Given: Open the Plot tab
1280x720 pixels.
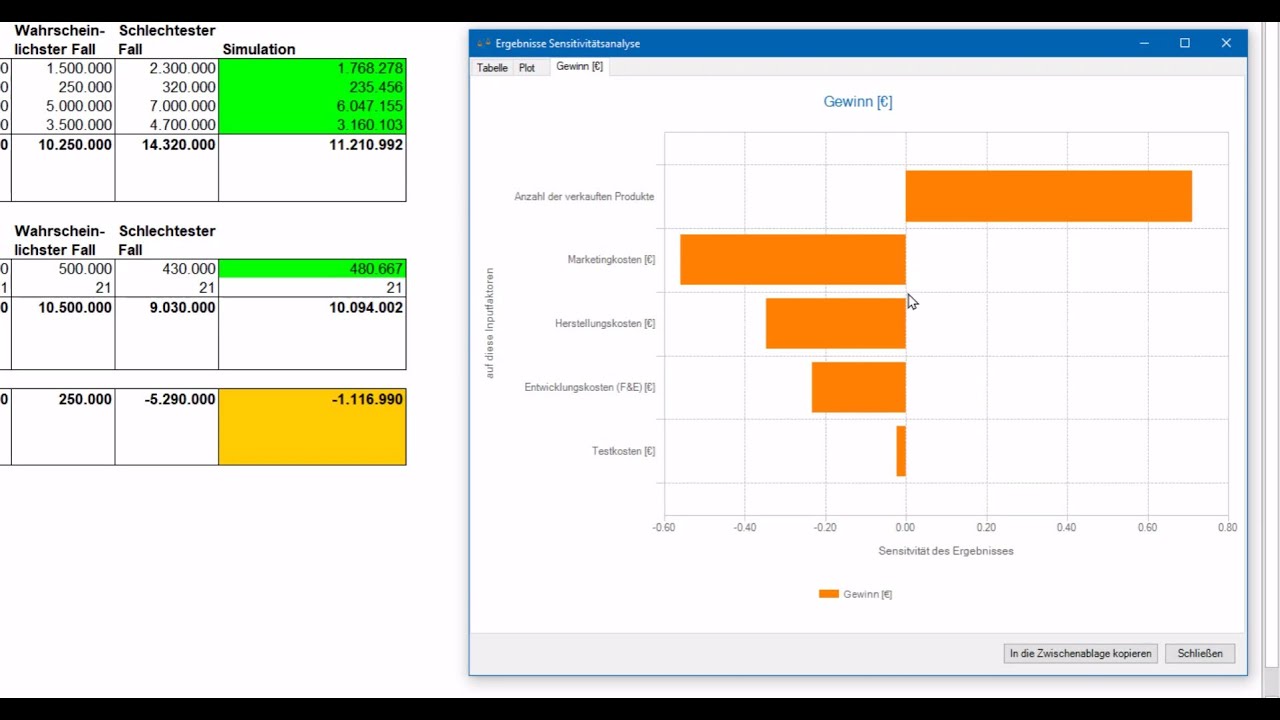Looking at the screenshot, I should [527, 68].
